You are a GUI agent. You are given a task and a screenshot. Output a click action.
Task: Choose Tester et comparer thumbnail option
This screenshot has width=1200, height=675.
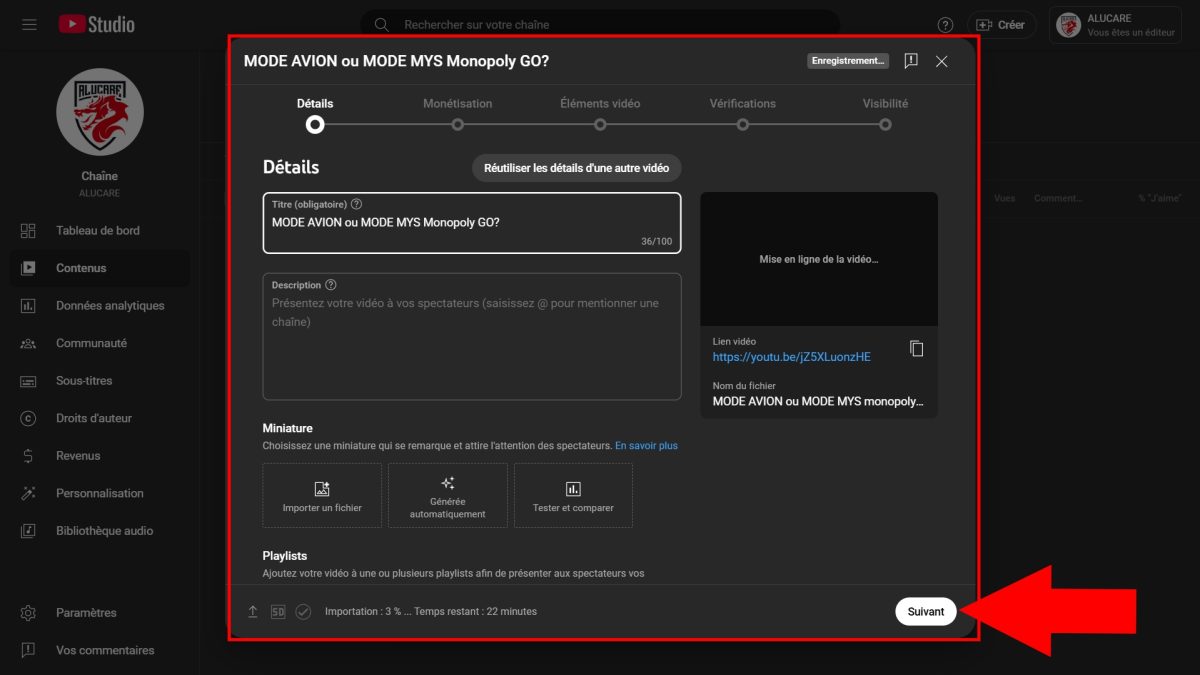pos(573,495)
